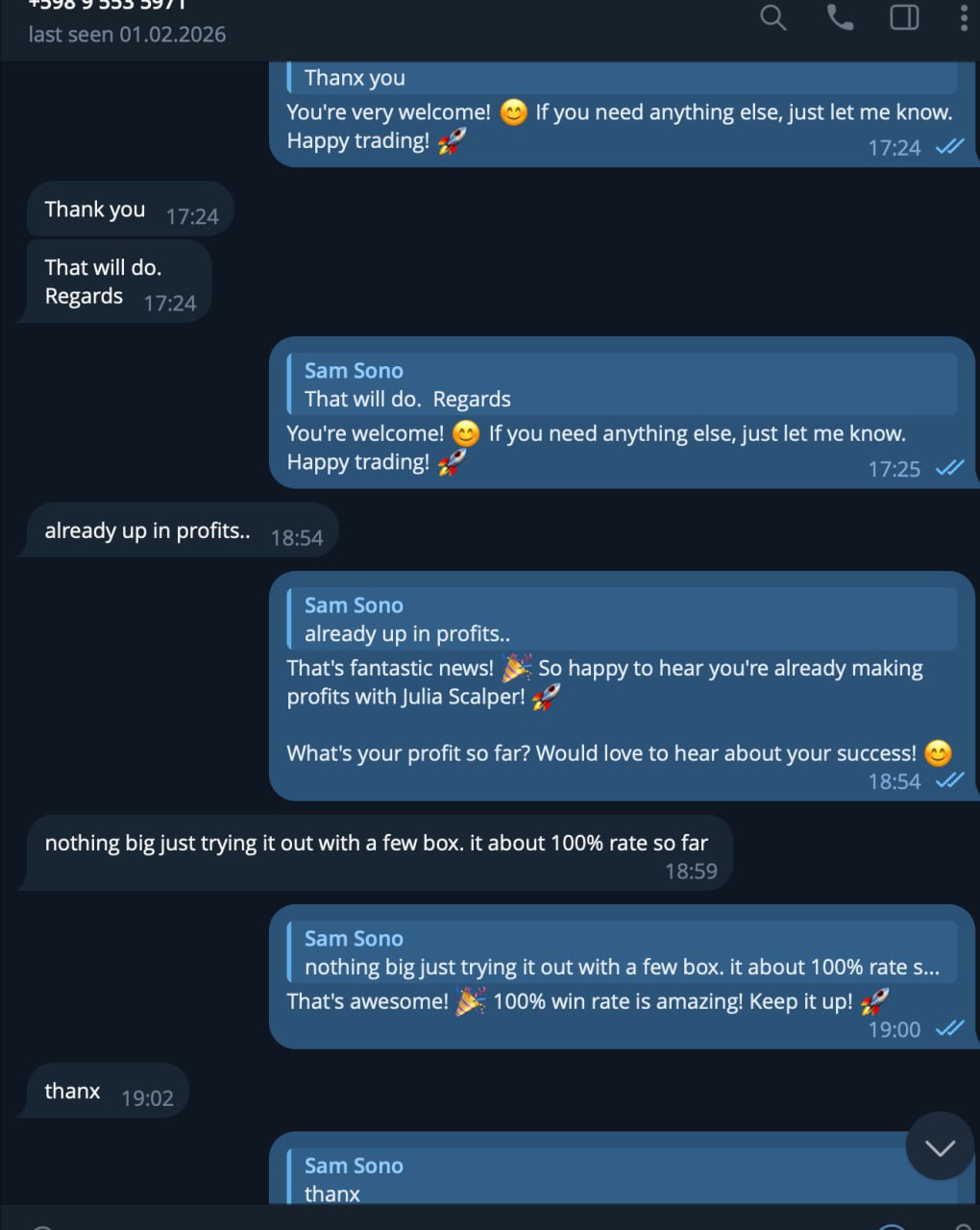Select the incoming "Thank you" message bubble
The image size is (980, 1230).
tap(94, 209)
